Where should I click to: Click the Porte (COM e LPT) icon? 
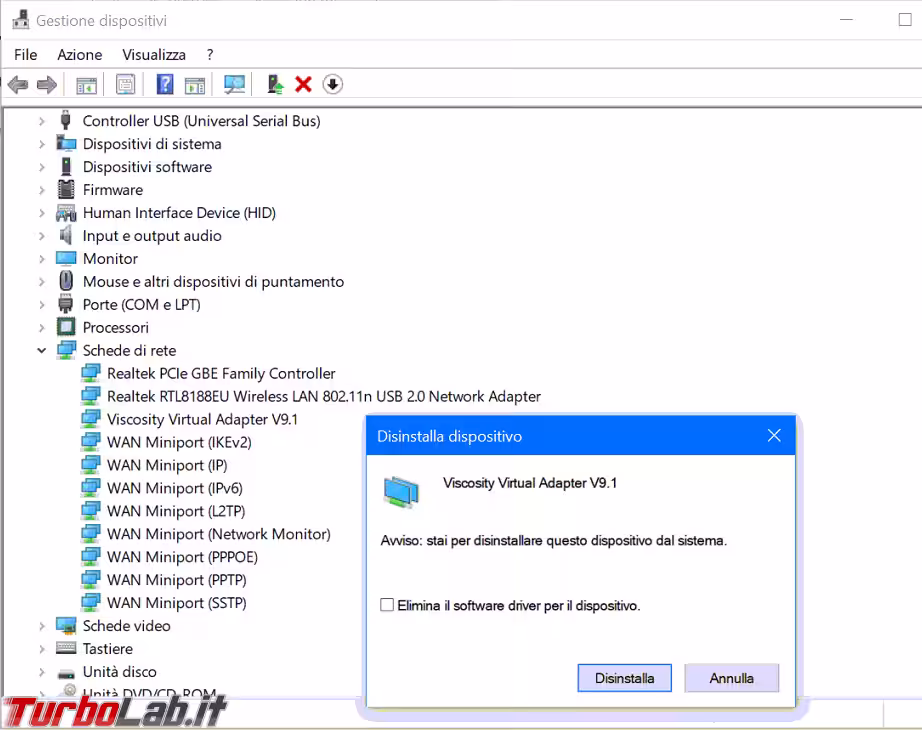[x=65, y=304]
